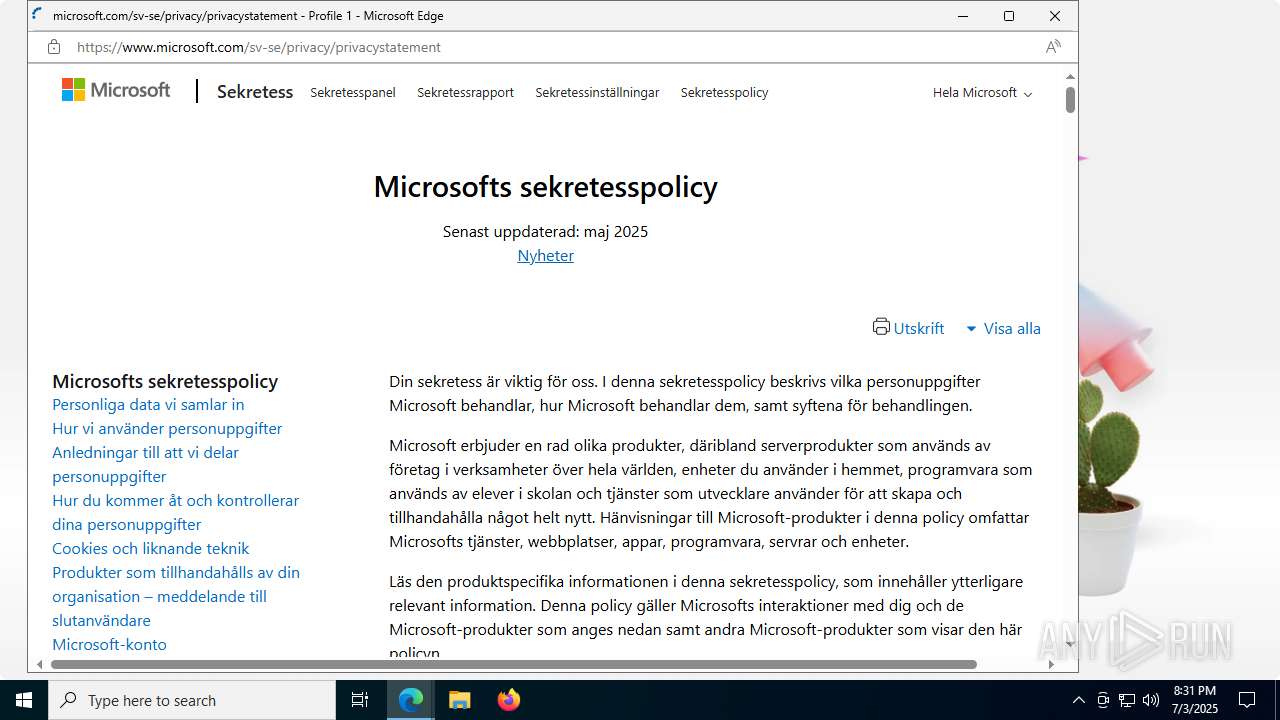Click the Microsofts sekretesspolicy sidebar heading
1280x720 pixels.
(165, 381)
